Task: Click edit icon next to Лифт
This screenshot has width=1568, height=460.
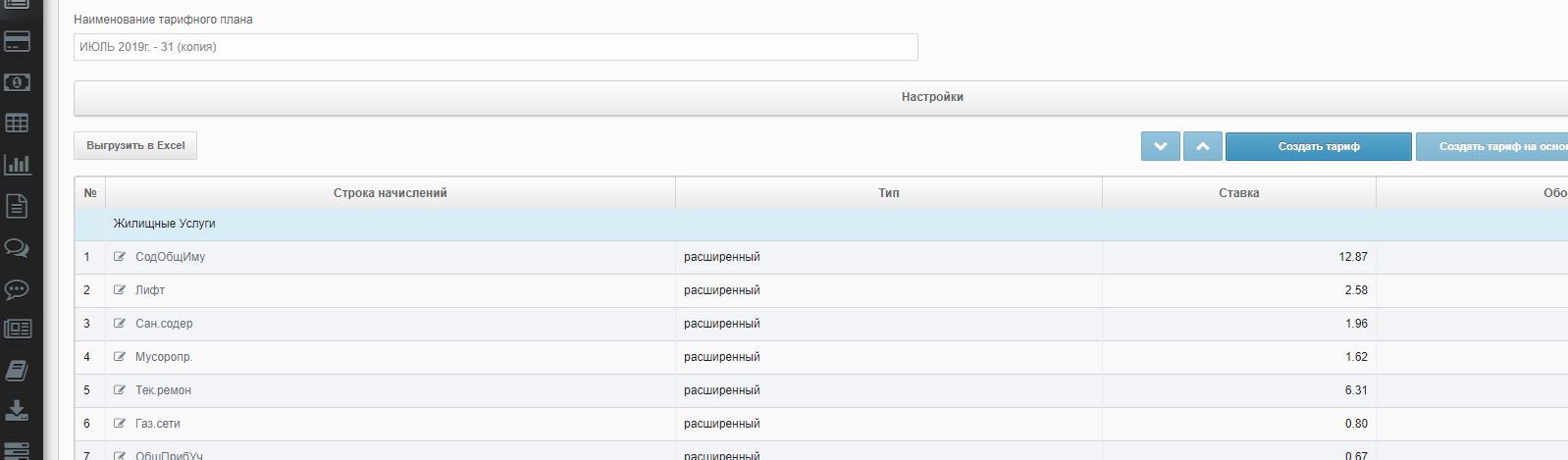Action: tap(120, 290)
